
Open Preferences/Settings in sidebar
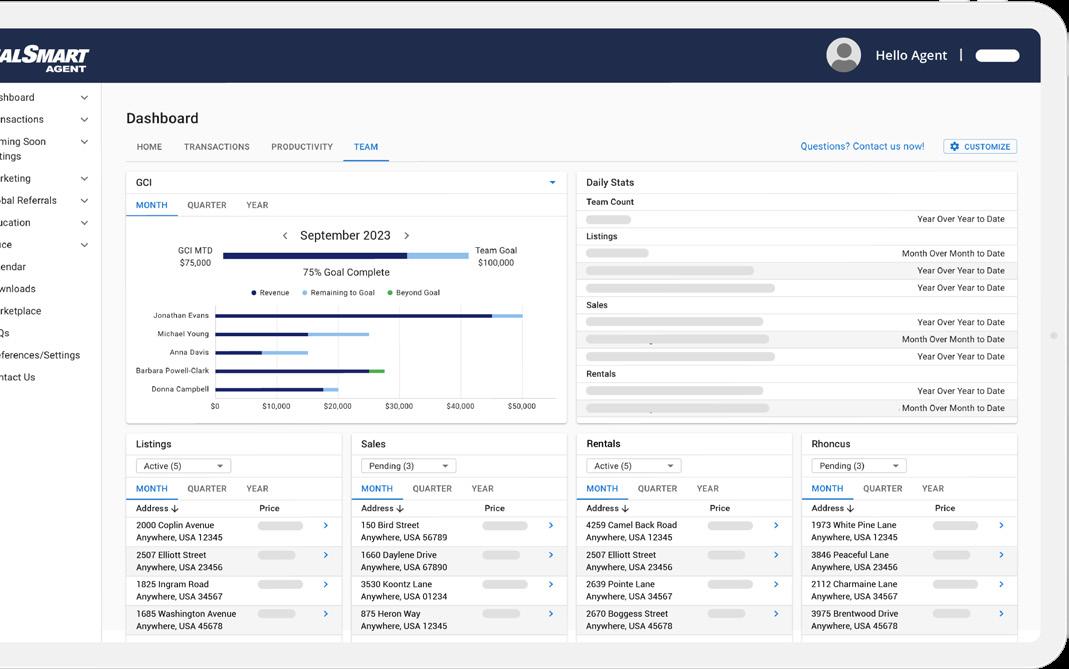(x=40, y=355)
